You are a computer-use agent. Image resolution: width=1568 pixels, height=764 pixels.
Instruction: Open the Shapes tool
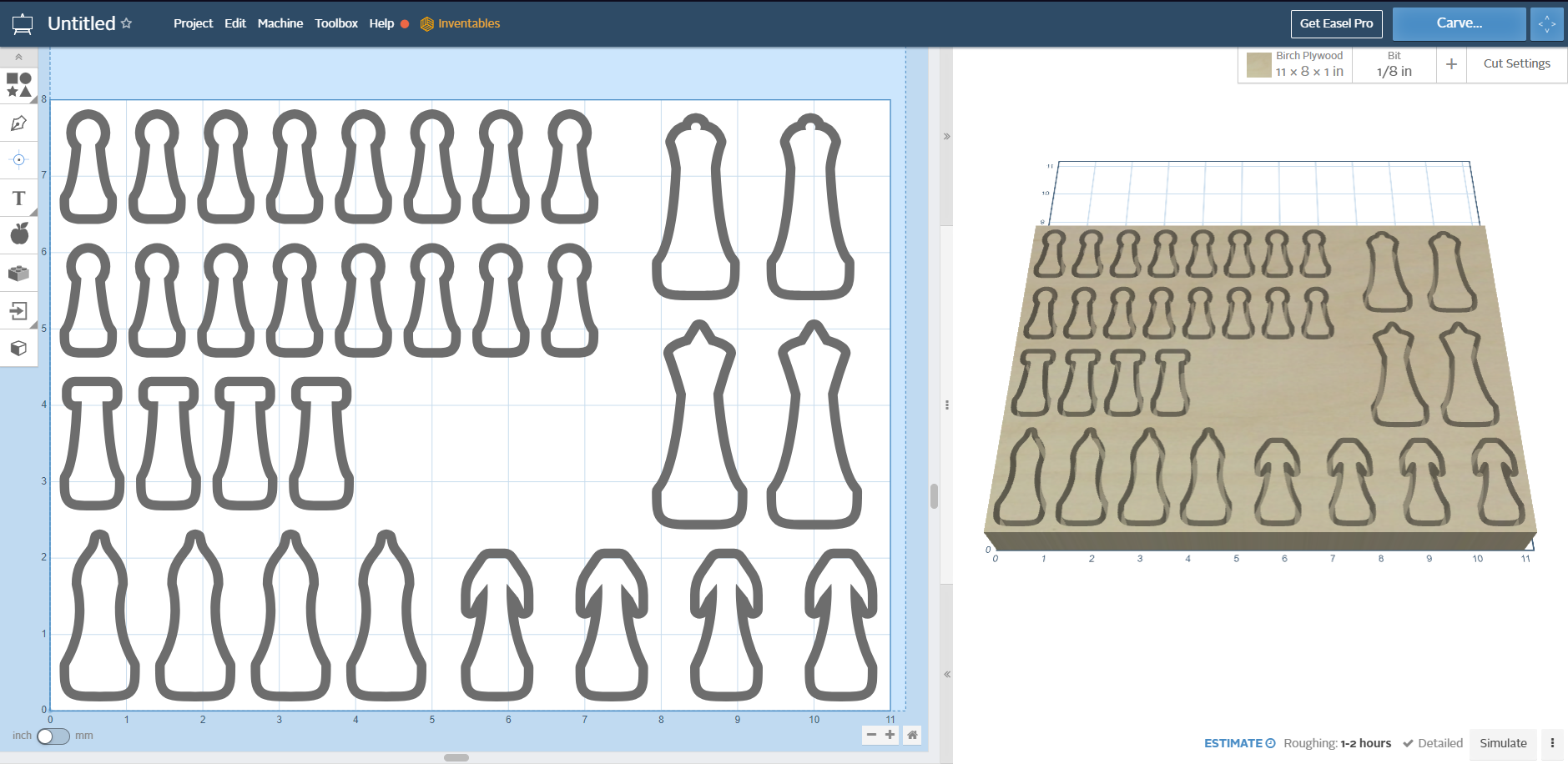(18, 84)
